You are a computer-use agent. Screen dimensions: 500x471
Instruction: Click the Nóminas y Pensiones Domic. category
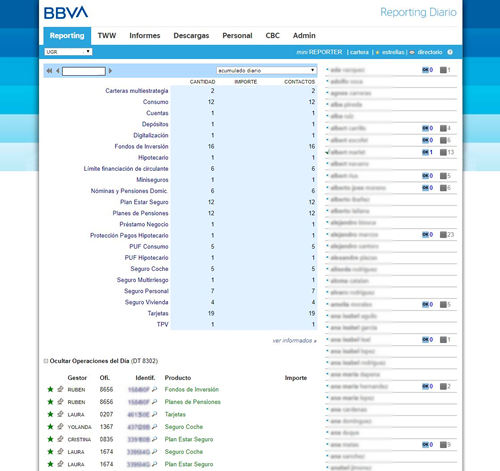pyautogui.click(x=129, y=191)
